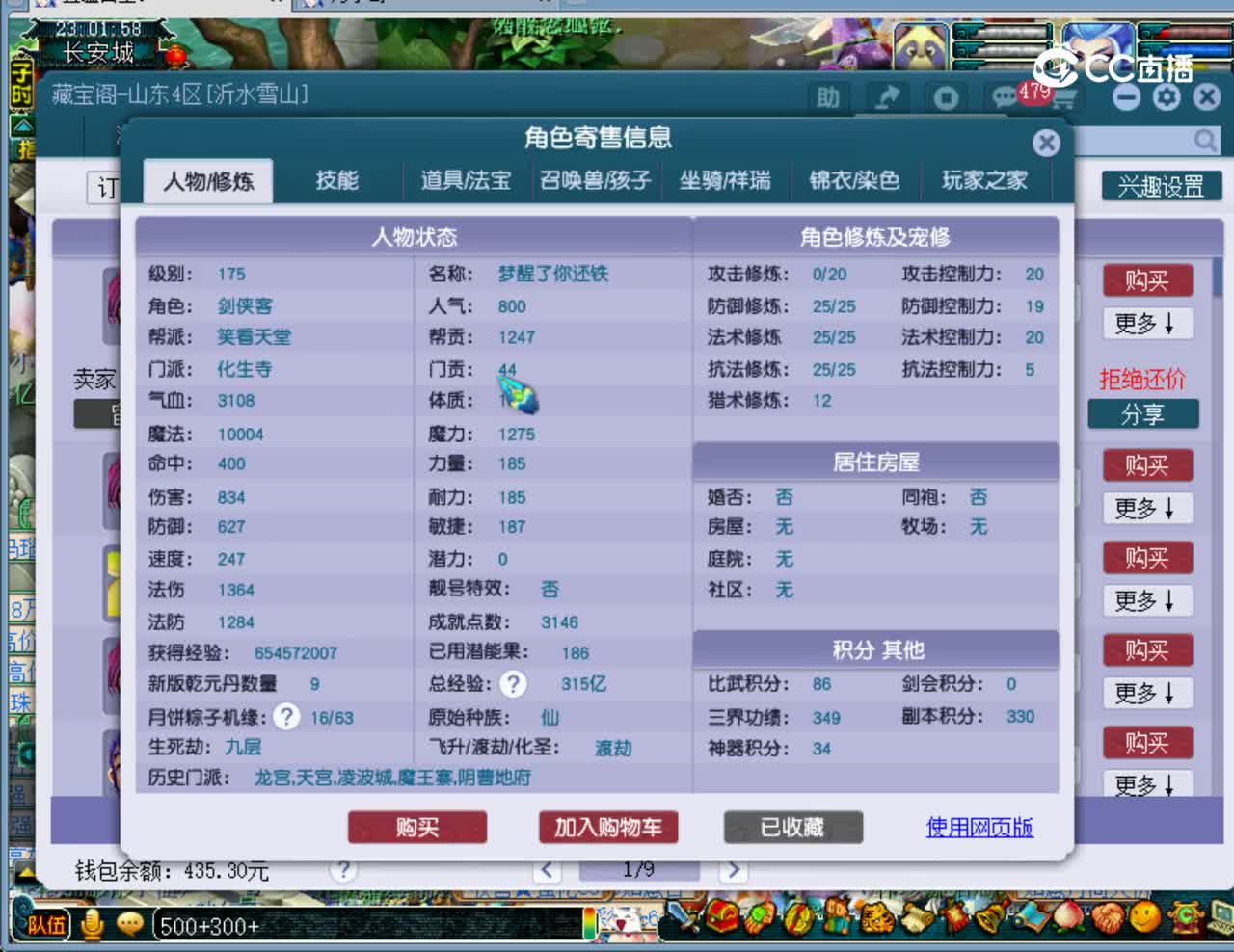
Task: Expand 更多 under the 分享 button
Action: point(1147,508)
